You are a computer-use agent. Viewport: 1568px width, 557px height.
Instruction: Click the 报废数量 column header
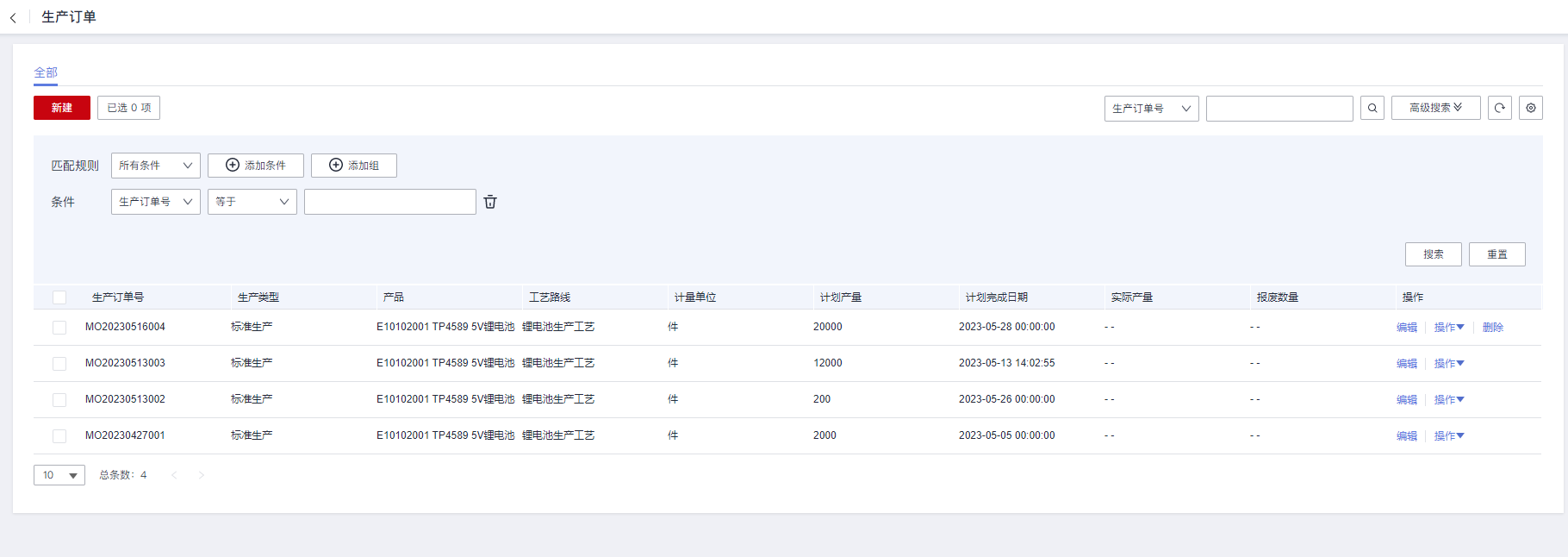pos(1278,297)
